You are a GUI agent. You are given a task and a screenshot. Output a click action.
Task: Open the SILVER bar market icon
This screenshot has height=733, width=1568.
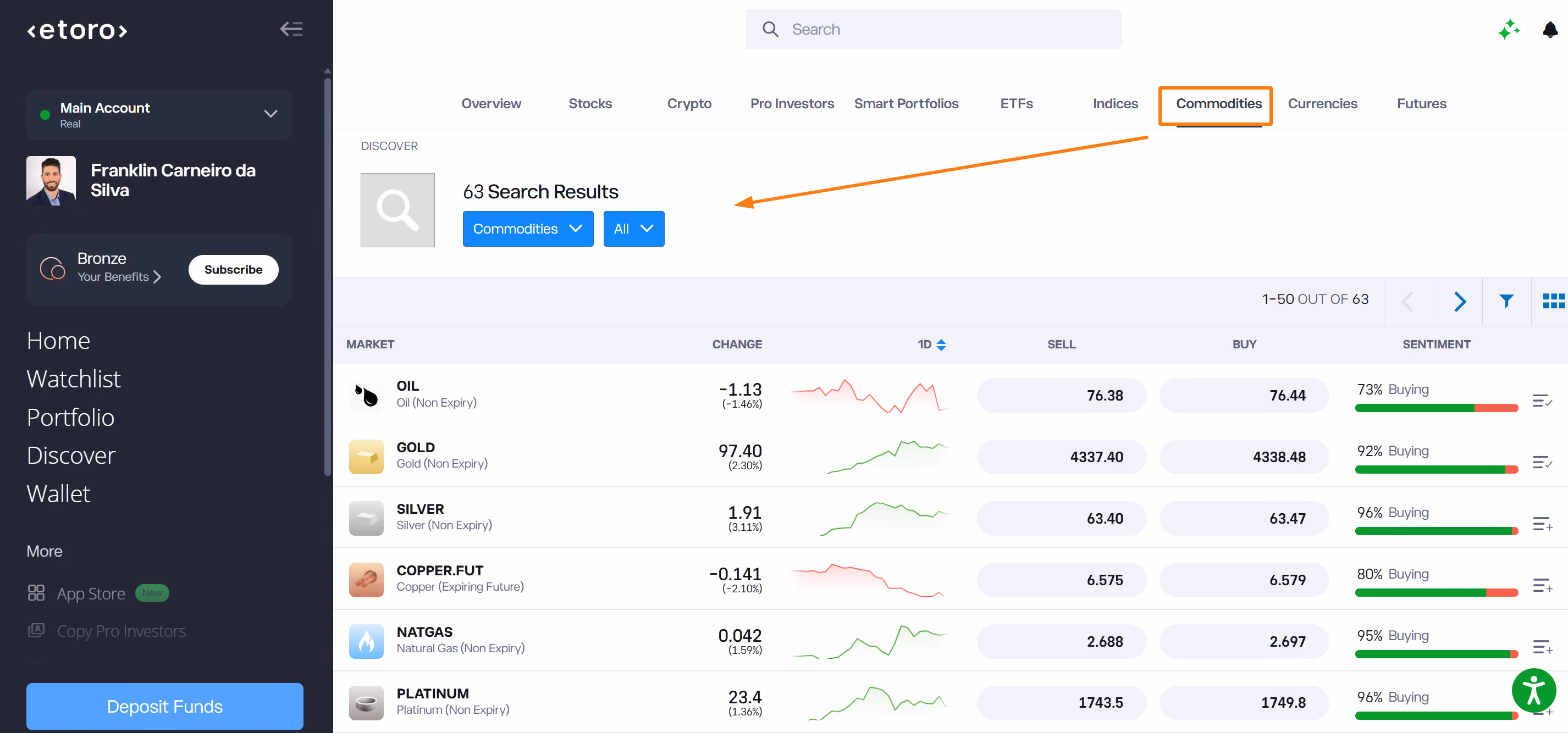(x=366, y=518)
